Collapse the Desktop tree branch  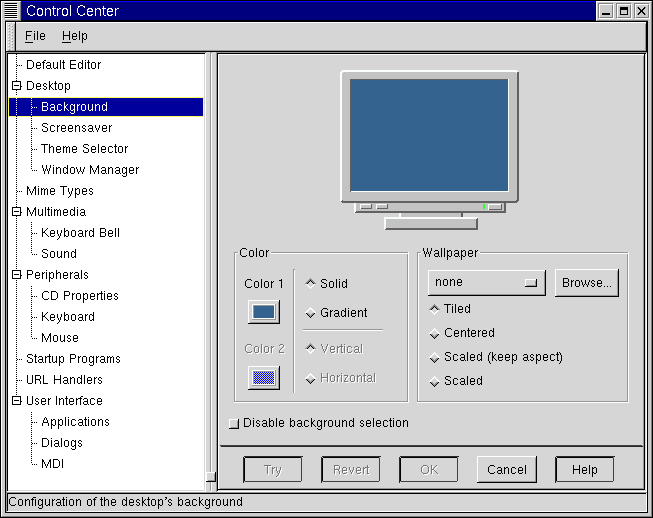(x=16, y=86)
